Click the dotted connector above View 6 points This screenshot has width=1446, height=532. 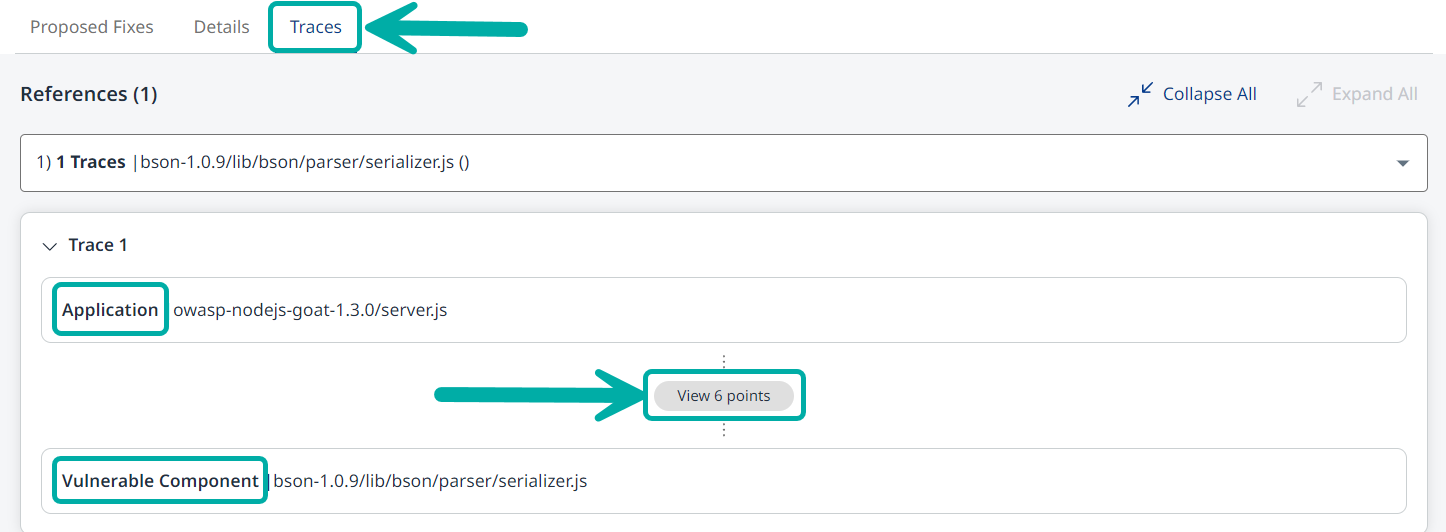point(724,362)
